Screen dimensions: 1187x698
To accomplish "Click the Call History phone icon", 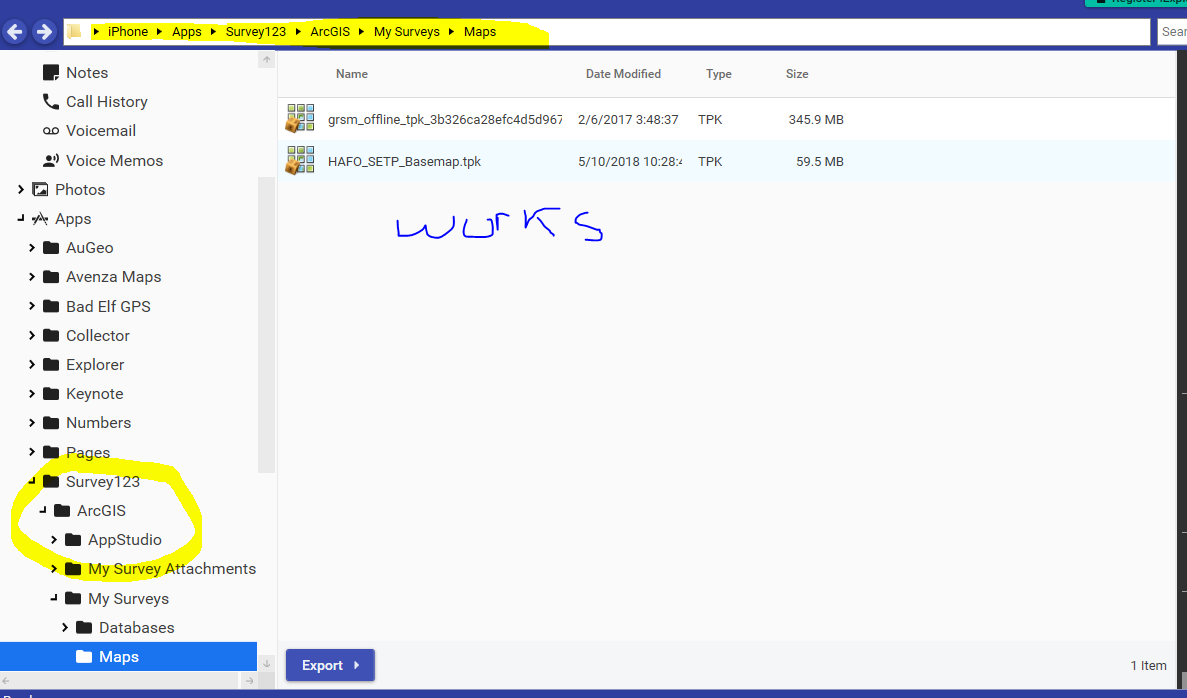I will (x=51, y=101).
